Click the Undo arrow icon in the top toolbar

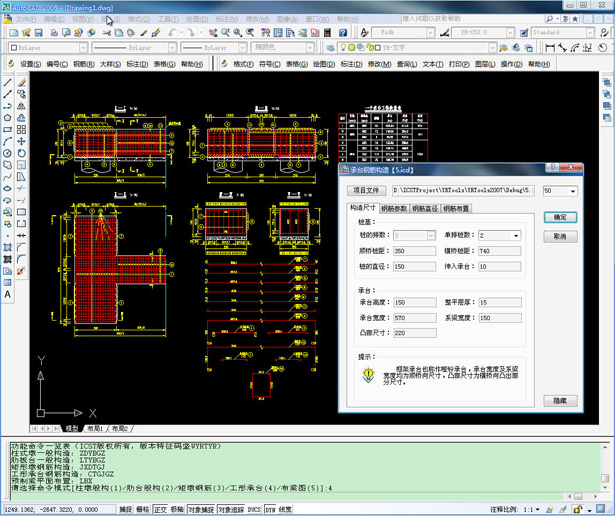coord(173,32)
